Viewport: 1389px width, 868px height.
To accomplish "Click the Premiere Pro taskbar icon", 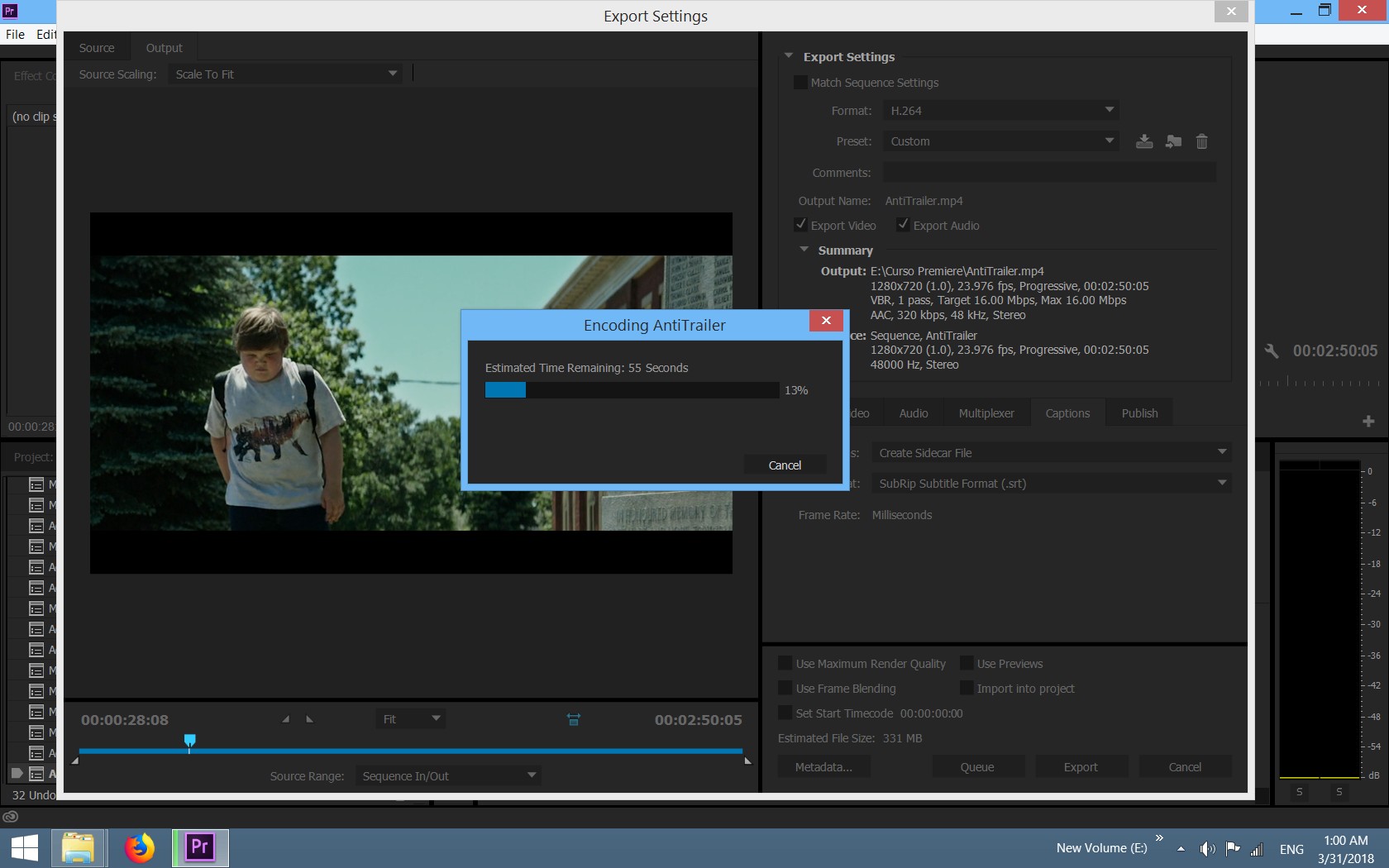I will pos(200,848).
